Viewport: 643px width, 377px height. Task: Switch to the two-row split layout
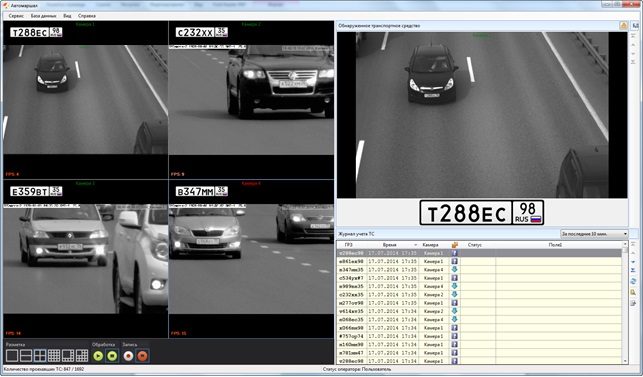(26, 356)
